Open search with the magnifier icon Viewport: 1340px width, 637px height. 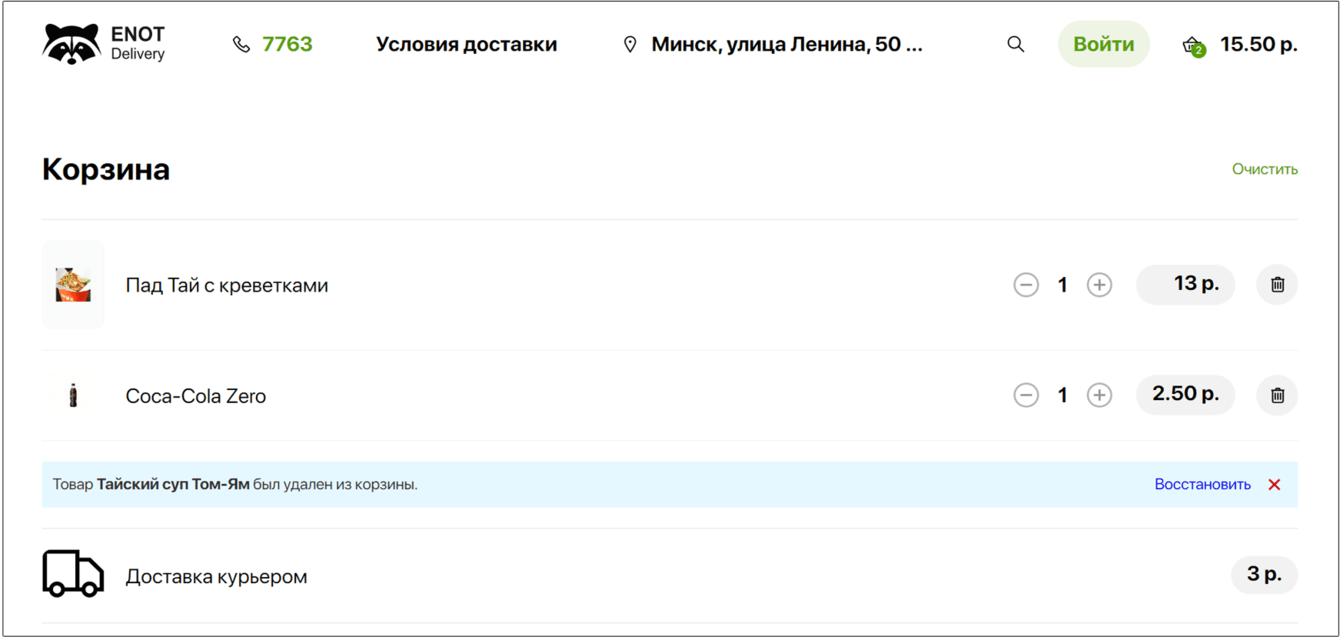coord(1015,44)
